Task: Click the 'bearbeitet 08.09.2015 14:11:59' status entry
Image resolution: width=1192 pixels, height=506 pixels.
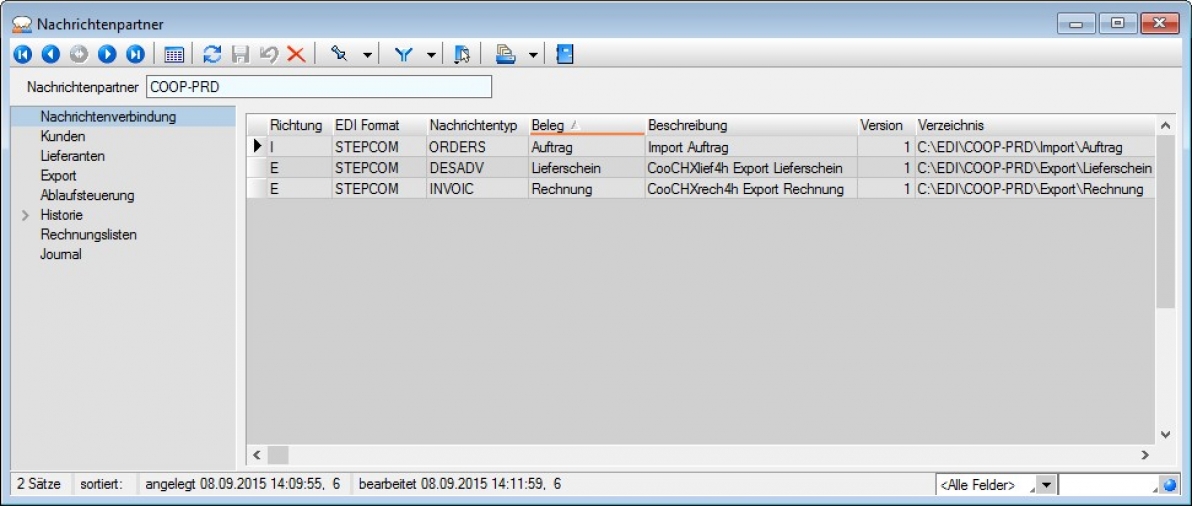Action: (460, 484)
